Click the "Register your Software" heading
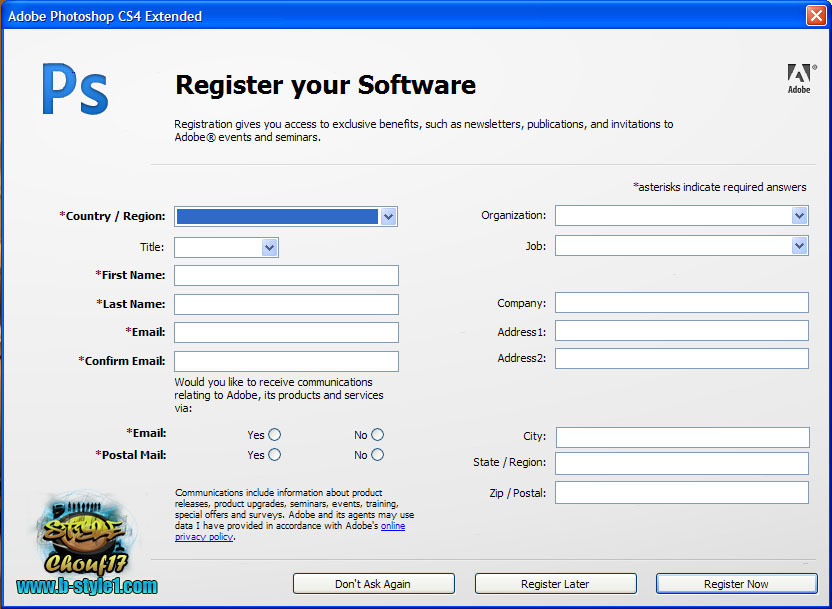Screen dimensions: 832x609 click(x=325, y=85)
